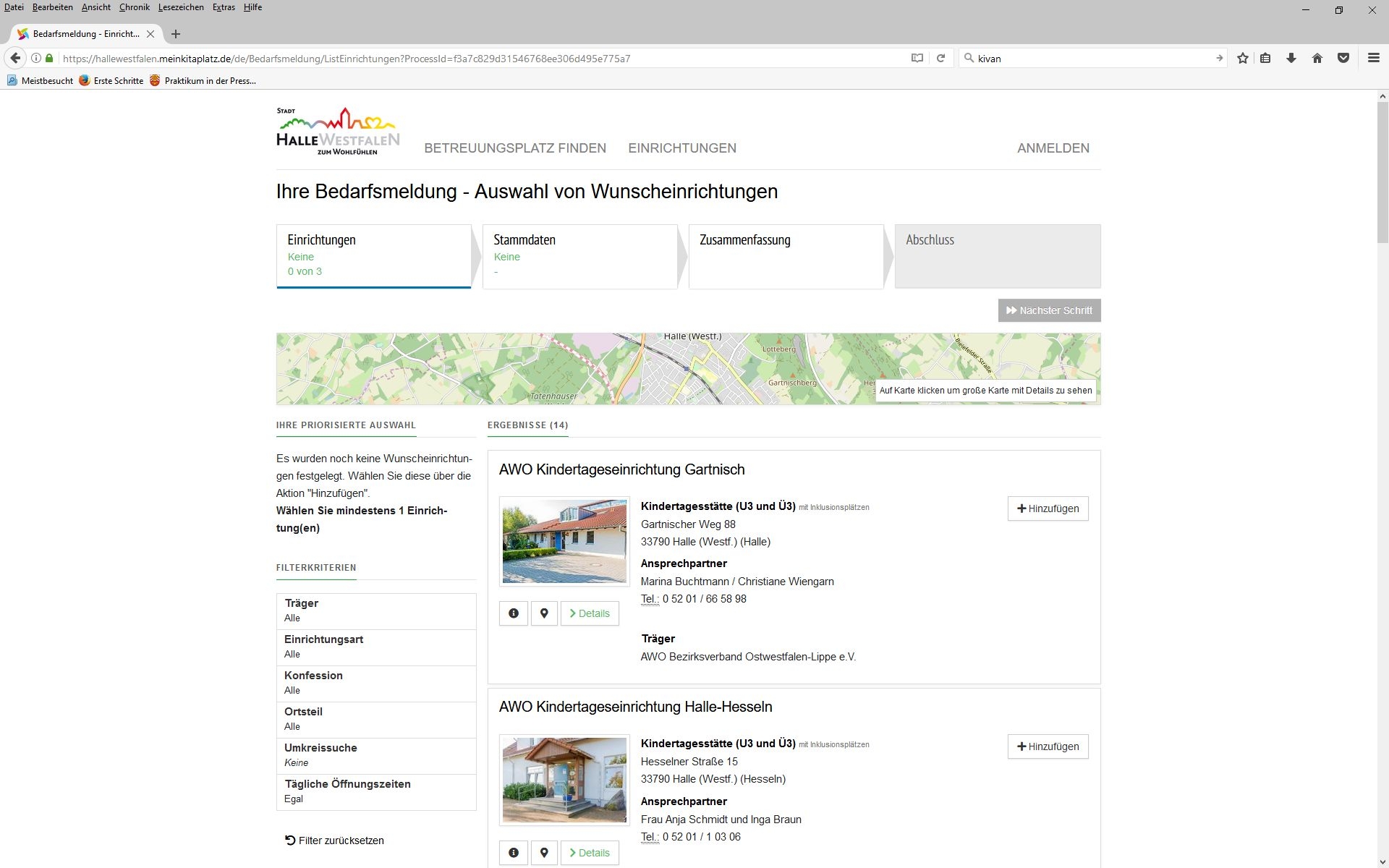The height and width of the screenshot is (868, 1389).
Task: Click into the kivan search field
Action: click(x=1049, y=58)
